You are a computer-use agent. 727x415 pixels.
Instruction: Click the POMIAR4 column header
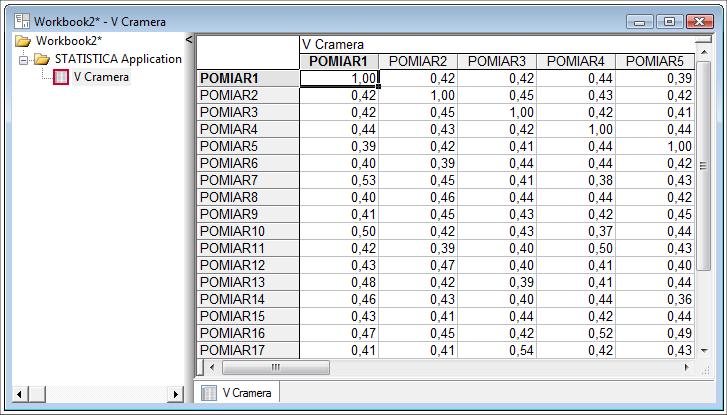point(576,61)
